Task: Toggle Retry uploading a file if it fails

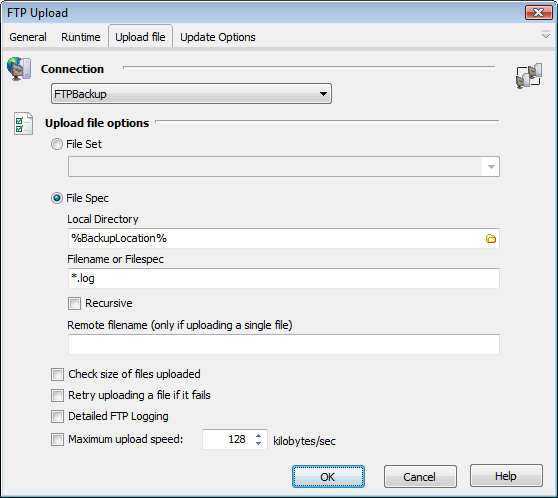Action: pos(57,395)
